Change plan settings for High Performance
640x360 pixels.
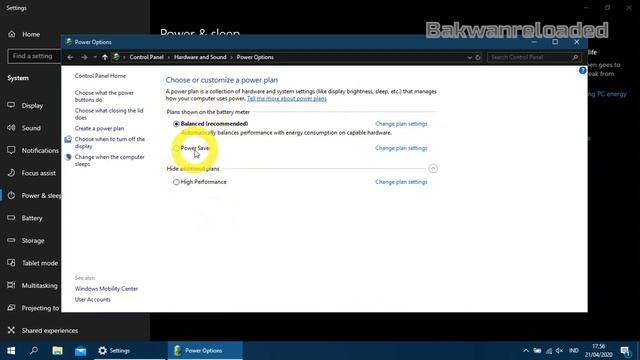tap(401, 182)
